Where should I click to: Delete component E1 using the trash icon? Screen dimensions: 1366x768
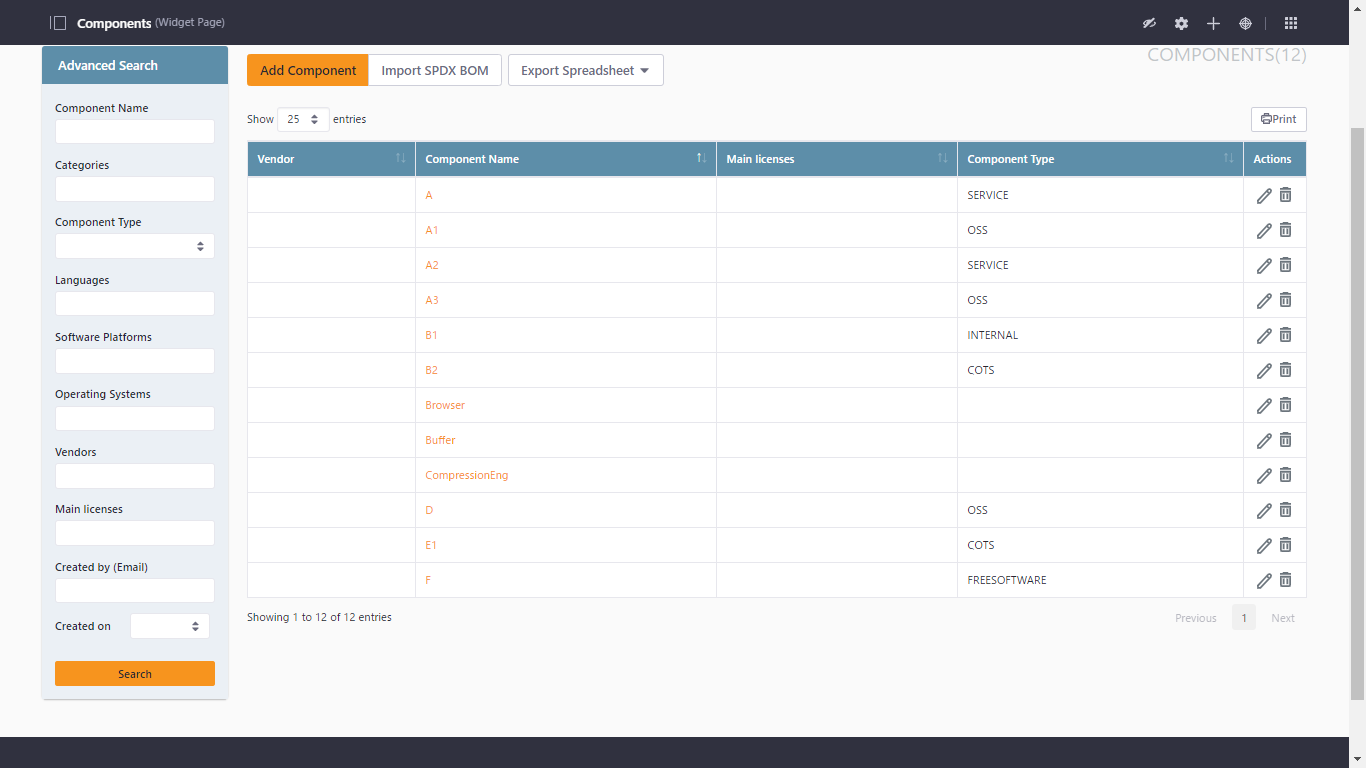1285,545
